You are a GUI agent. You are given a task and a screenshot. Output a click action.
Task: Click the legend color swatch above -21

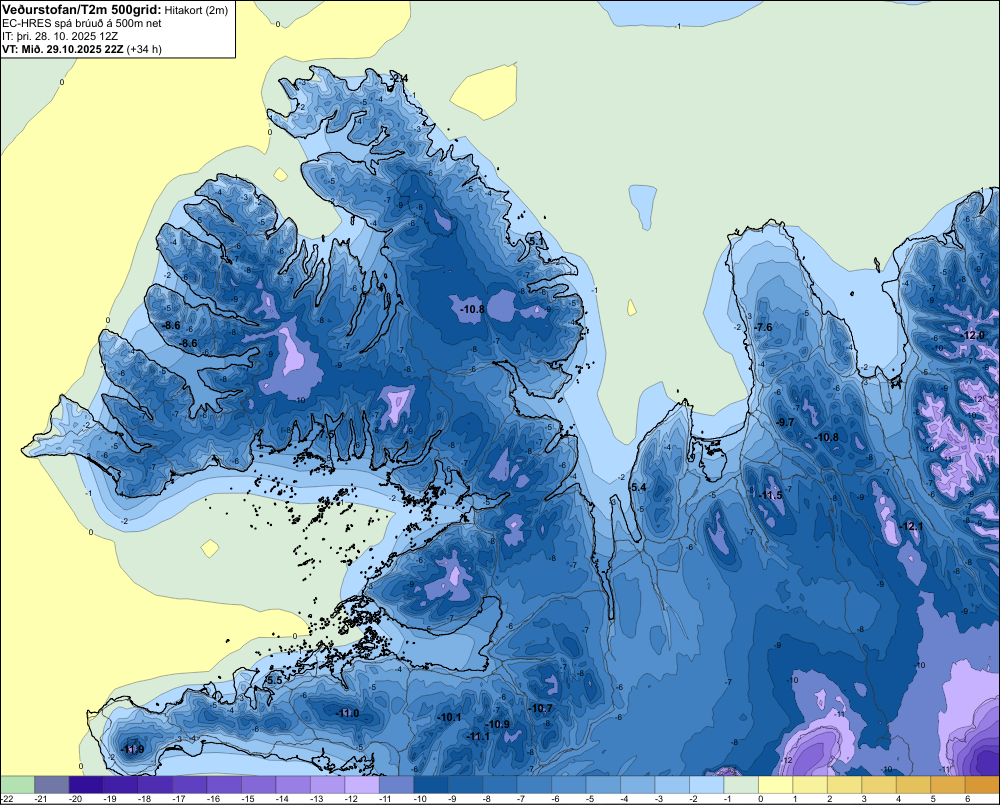tap(52, 784)
